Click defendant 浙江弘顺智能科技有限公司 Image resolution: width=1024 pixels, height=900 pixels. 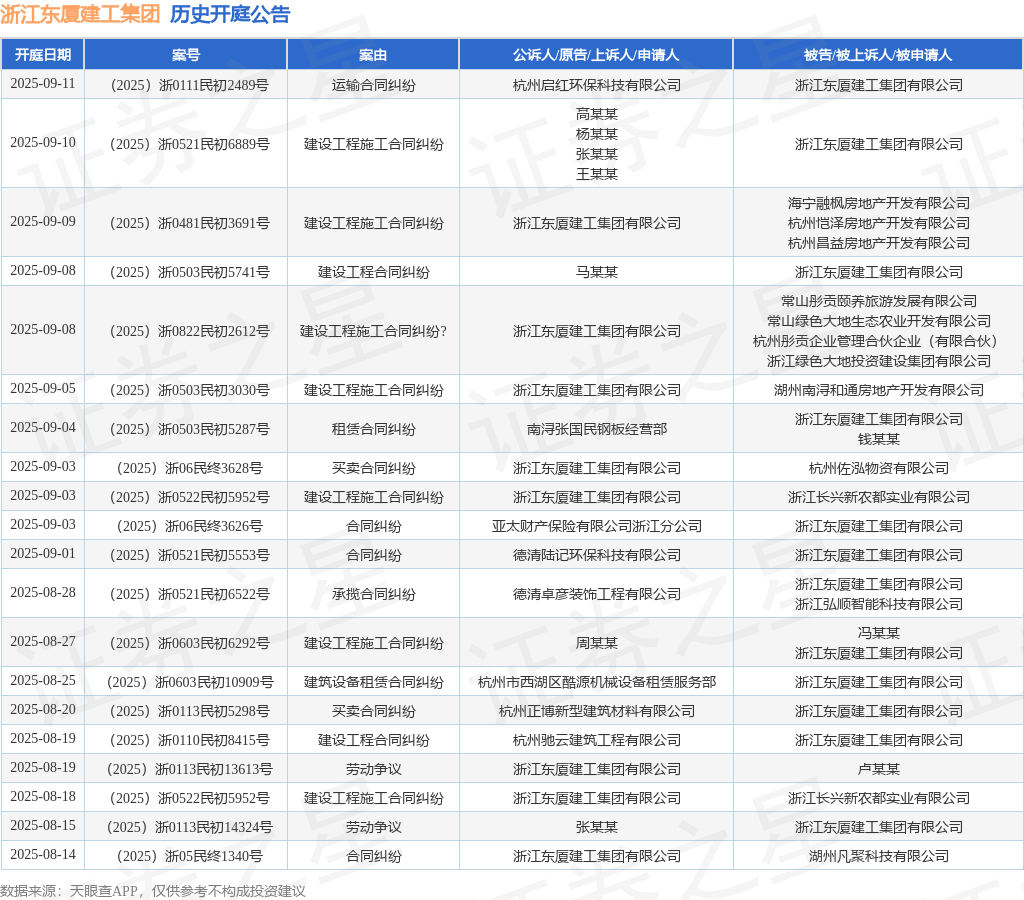tap(879, 604)
